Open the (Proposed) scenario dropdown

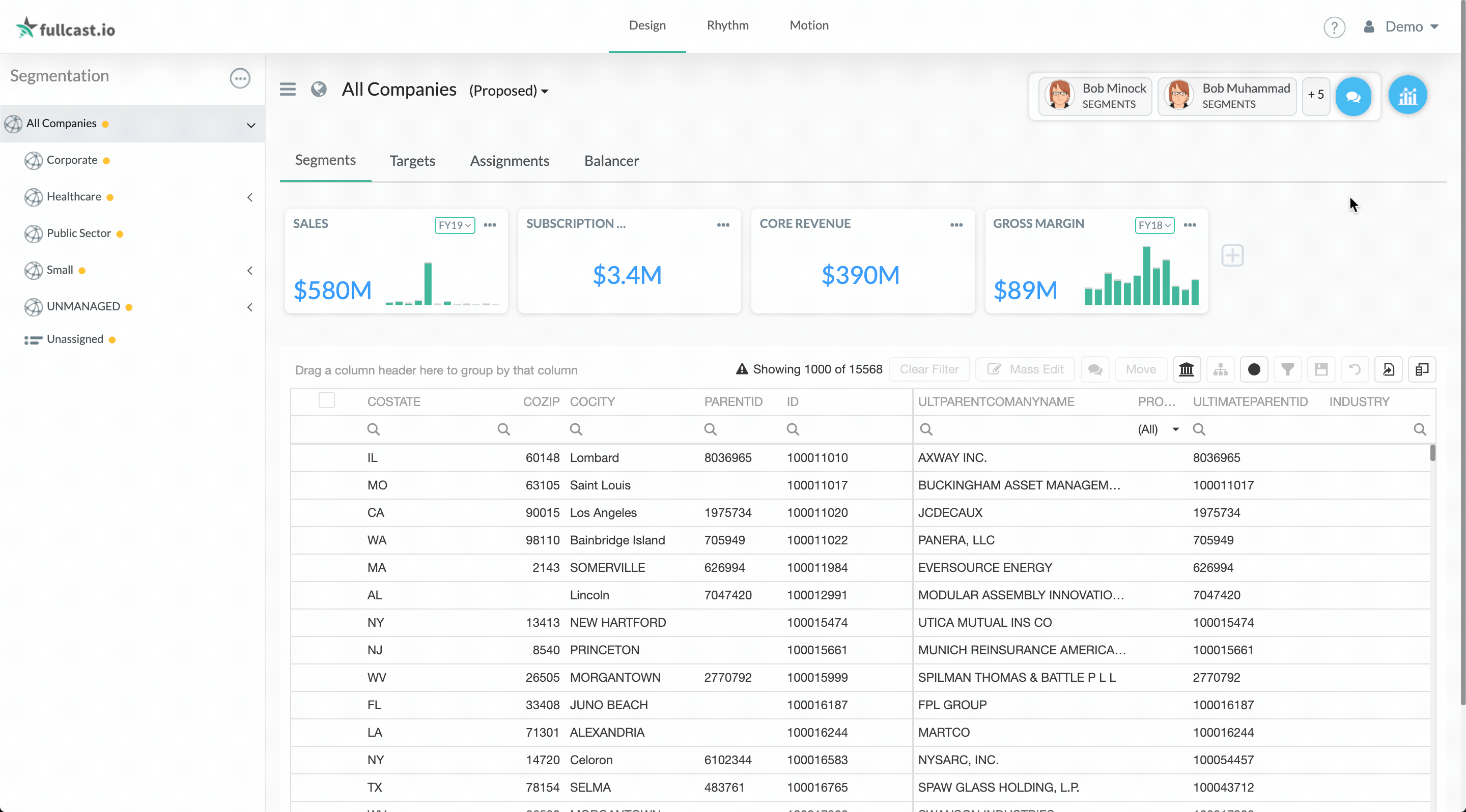click(509, 91)
